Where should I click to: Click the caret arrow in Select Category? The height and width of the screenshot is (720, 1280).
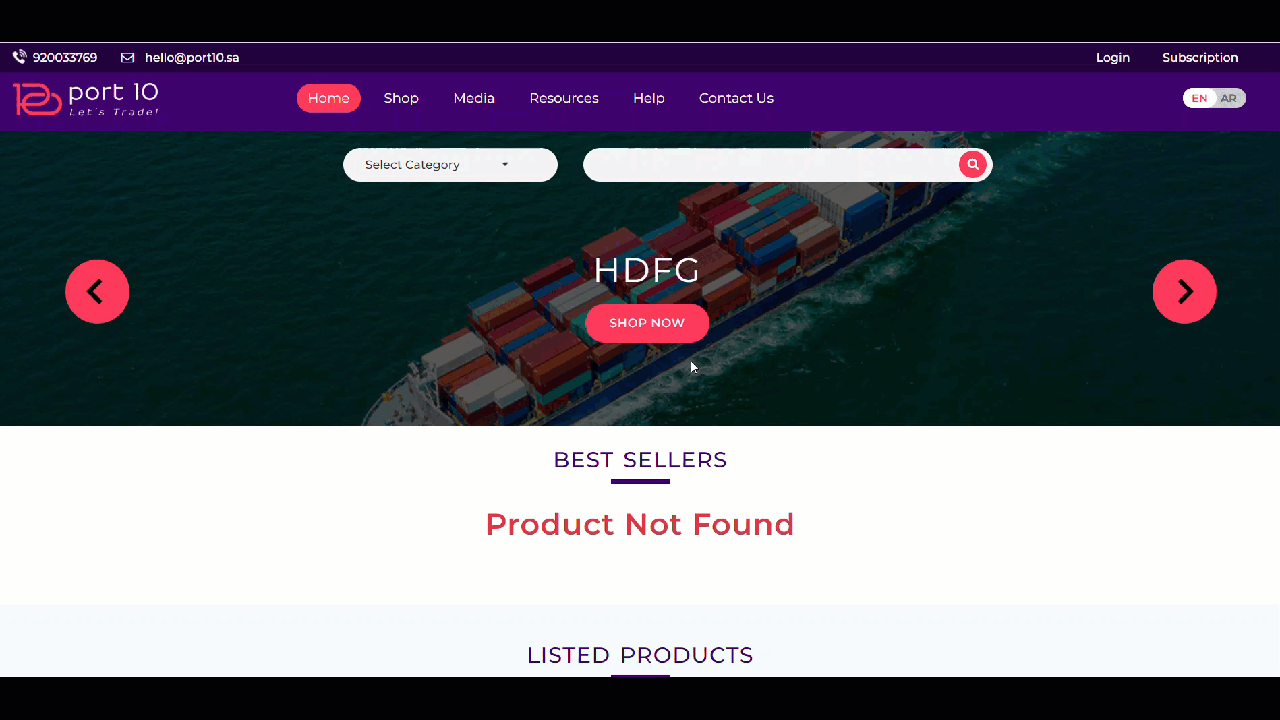click(505, 165)
